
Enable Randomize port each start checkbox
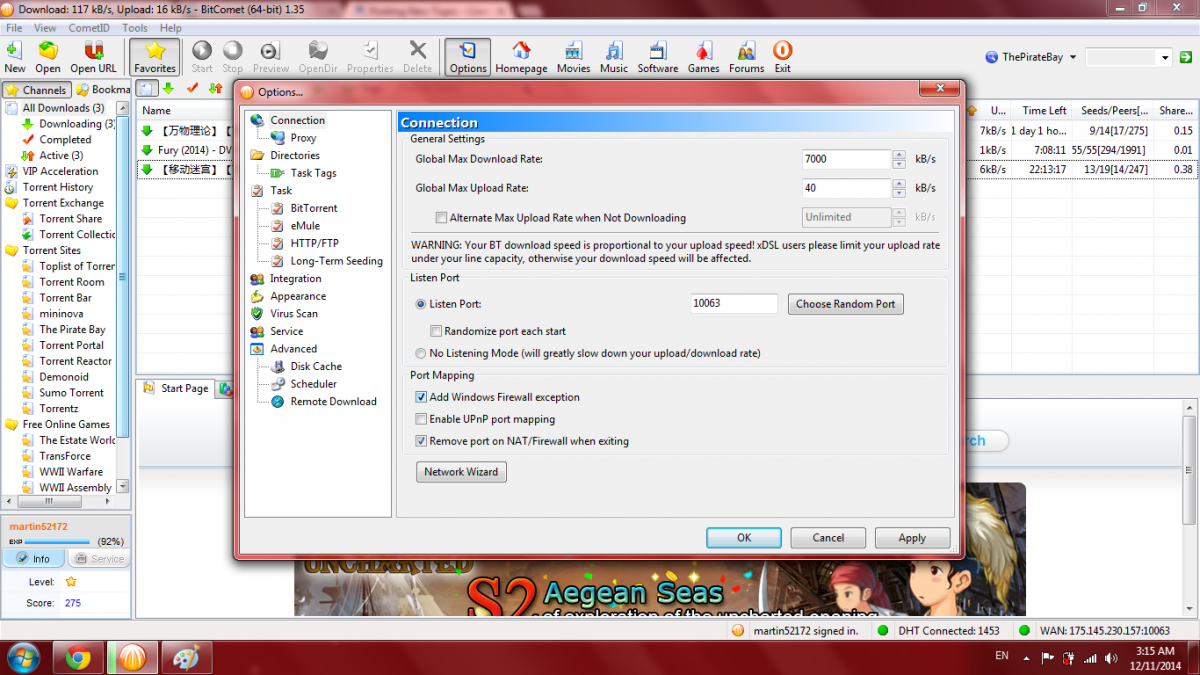[436, 331]
